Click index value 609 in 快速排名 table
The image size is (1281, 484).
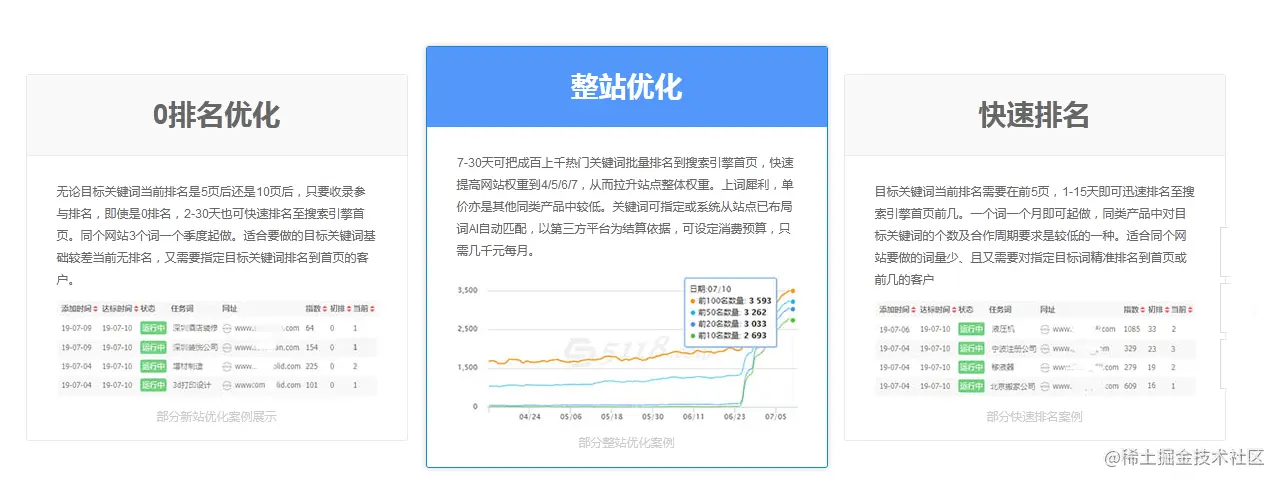[x=1130, y=386]
